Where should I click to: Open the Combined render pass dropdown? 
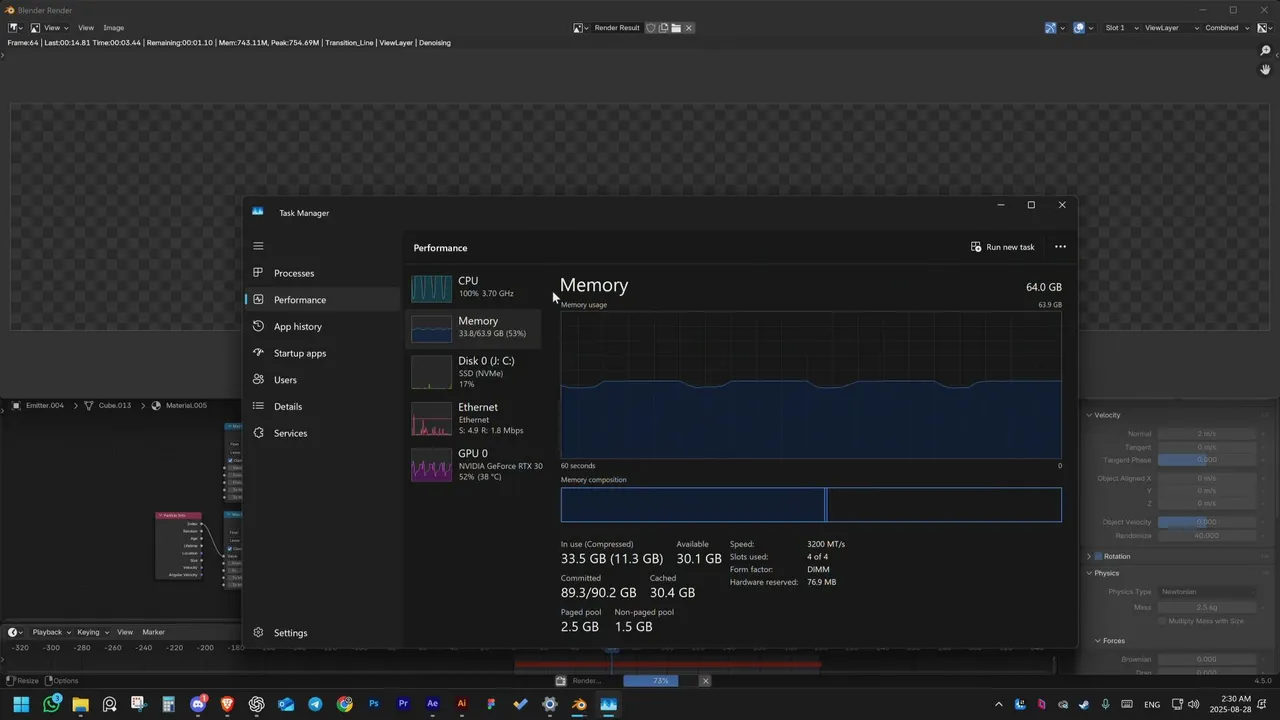pos(1227,28)
